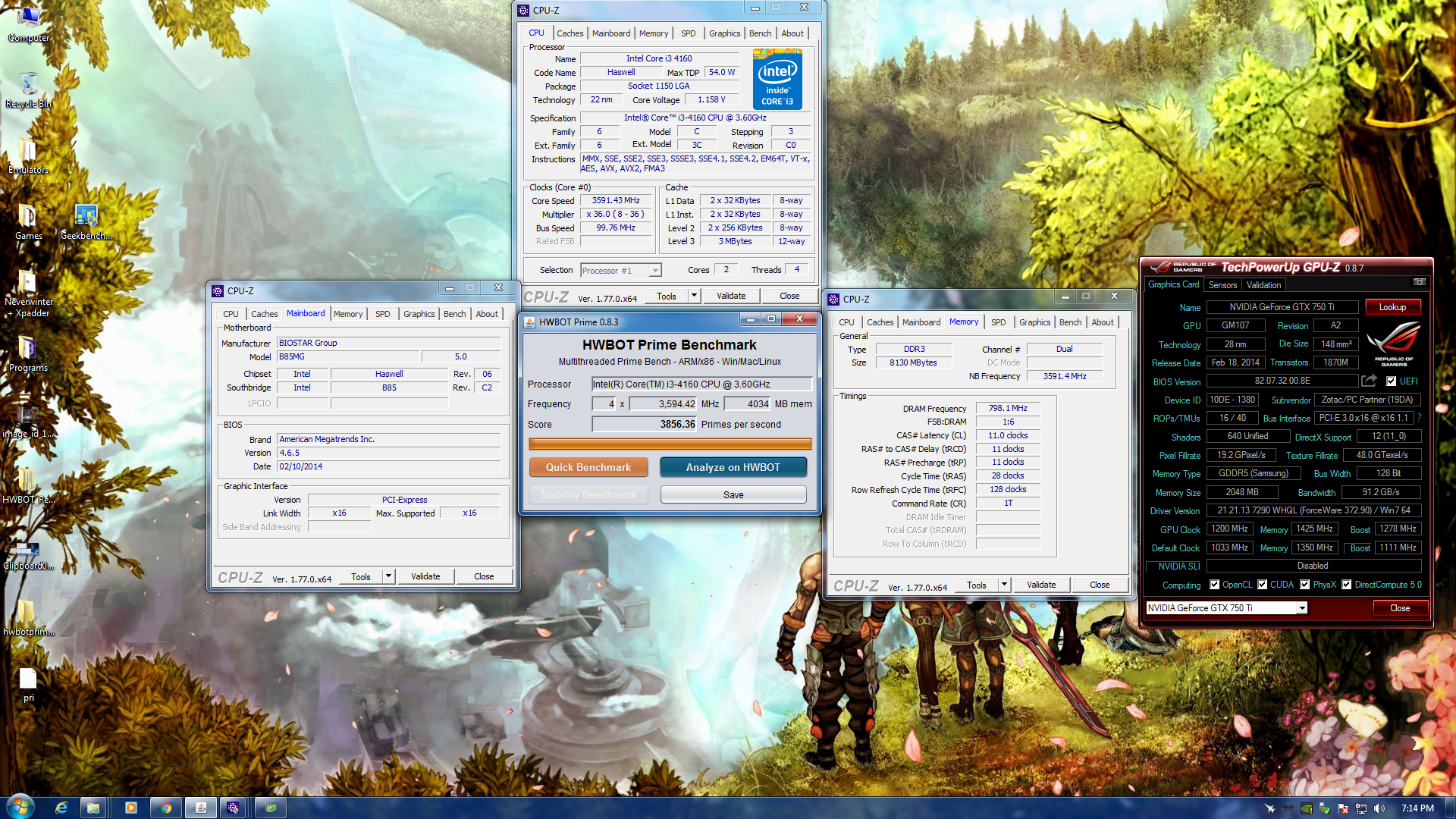Open Graphics tab in Mainboard CPU-Z window

click(x=419, y=314)
